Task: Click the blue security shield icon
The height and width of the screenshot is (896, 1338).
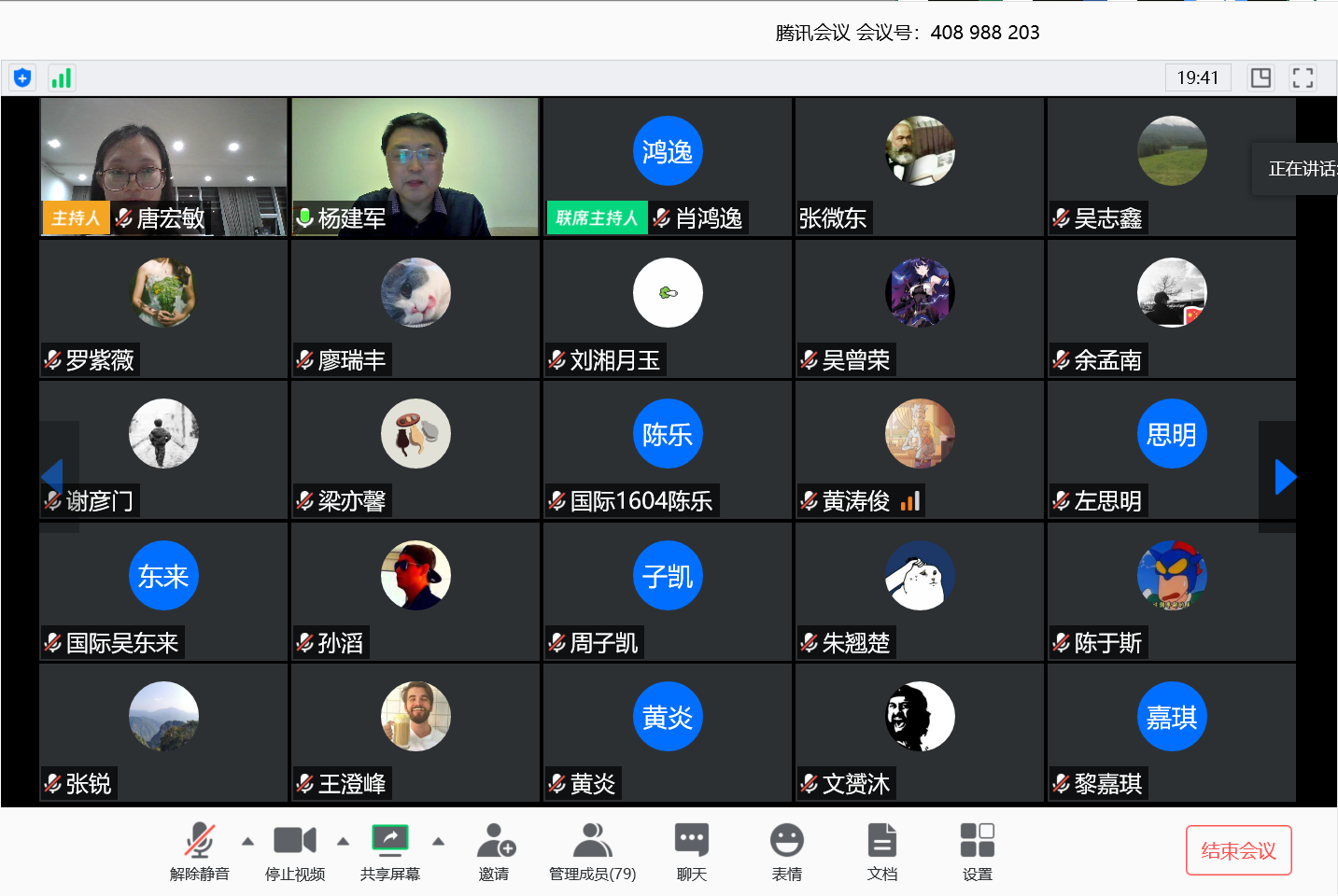Action: point(22,77)
